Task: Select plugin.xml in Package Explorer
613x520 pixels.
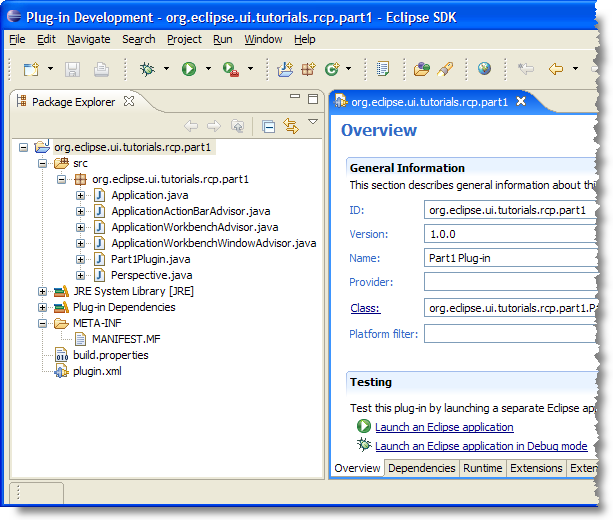Action: 96,371
